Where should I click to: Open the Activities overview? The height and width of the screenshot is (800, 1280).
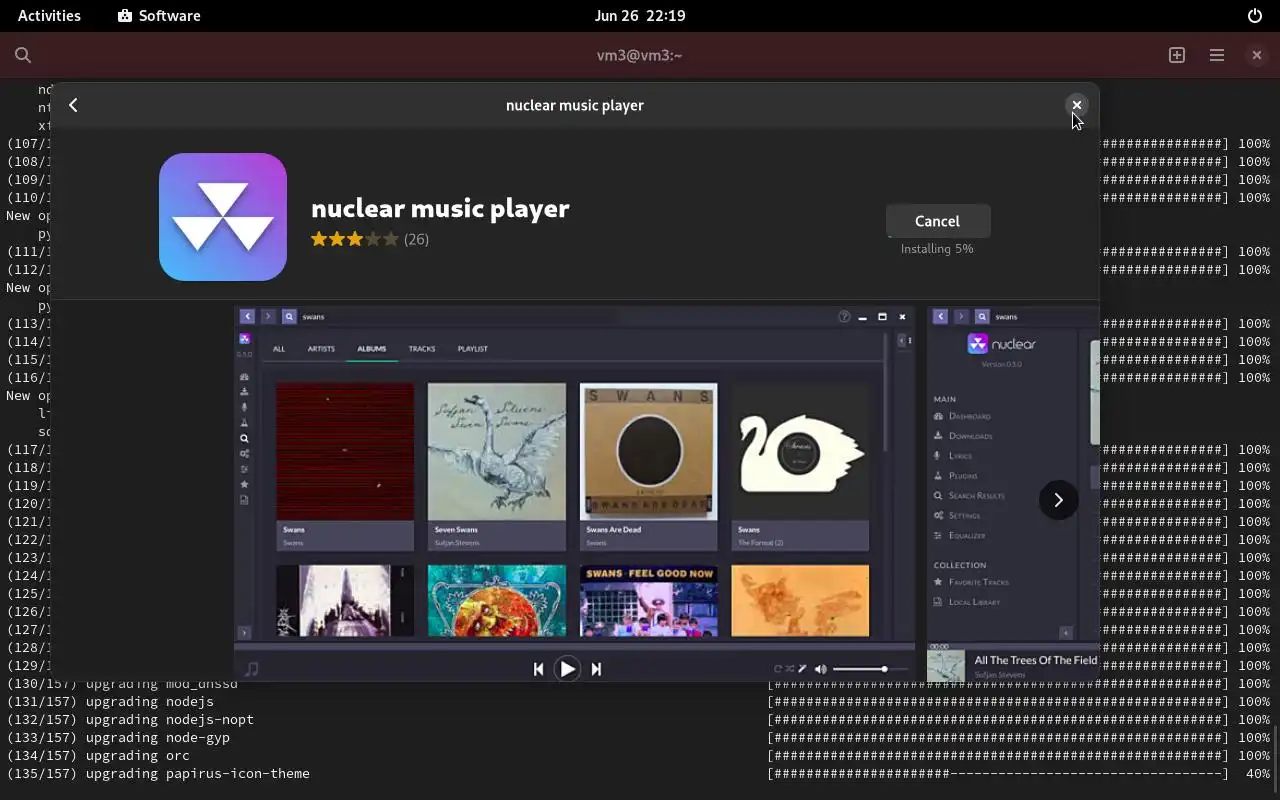coord(49,16)
